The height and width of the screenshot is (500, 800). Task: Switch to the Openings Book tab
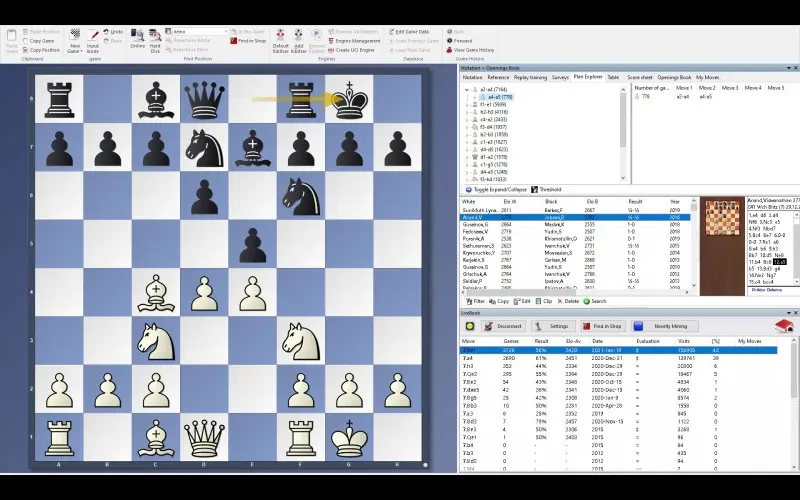pyautogui.click(x=673, y=77)
